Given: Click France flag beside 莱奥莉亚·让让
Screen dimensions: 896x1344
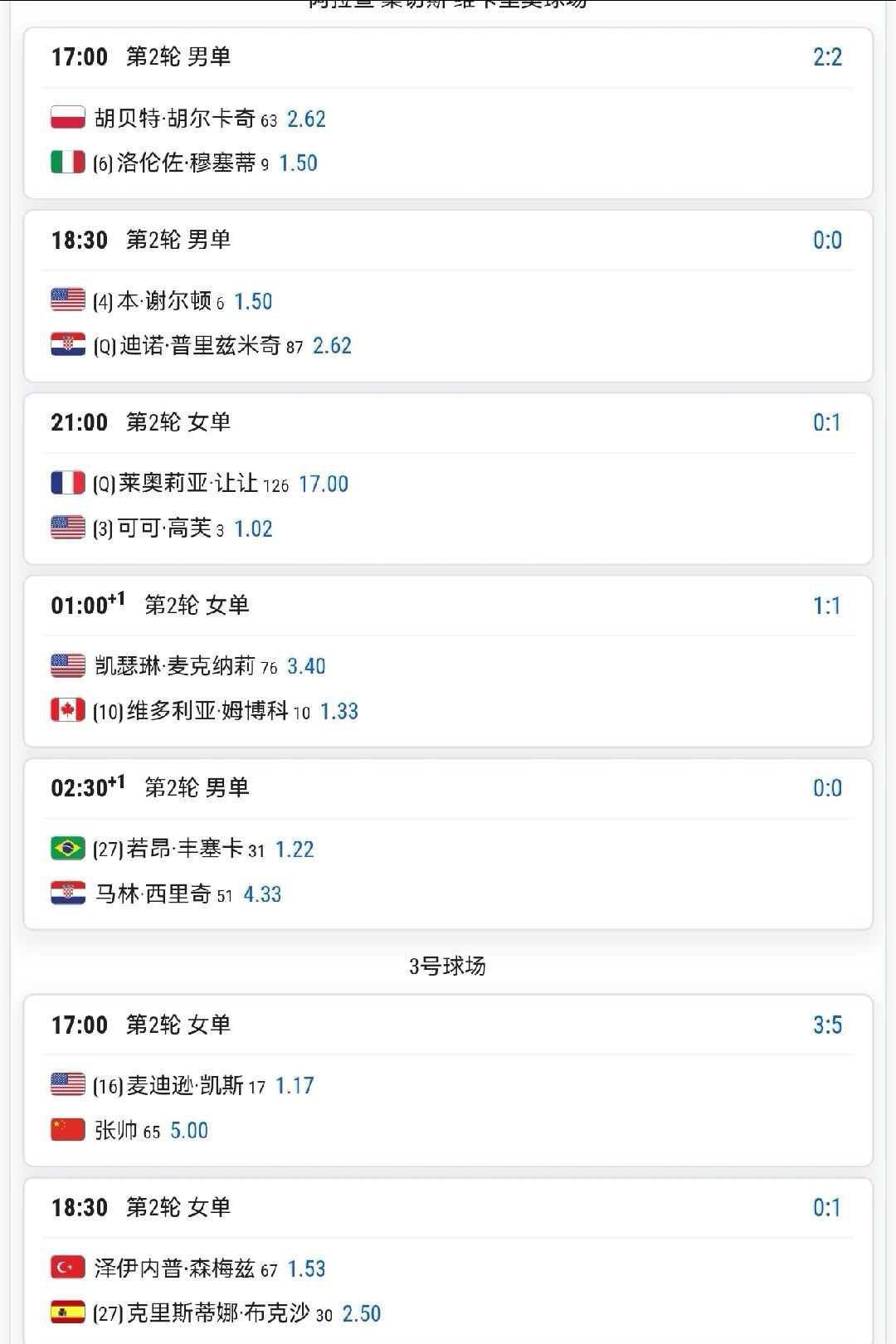Looking at the screenshot, I should point(67,483).
